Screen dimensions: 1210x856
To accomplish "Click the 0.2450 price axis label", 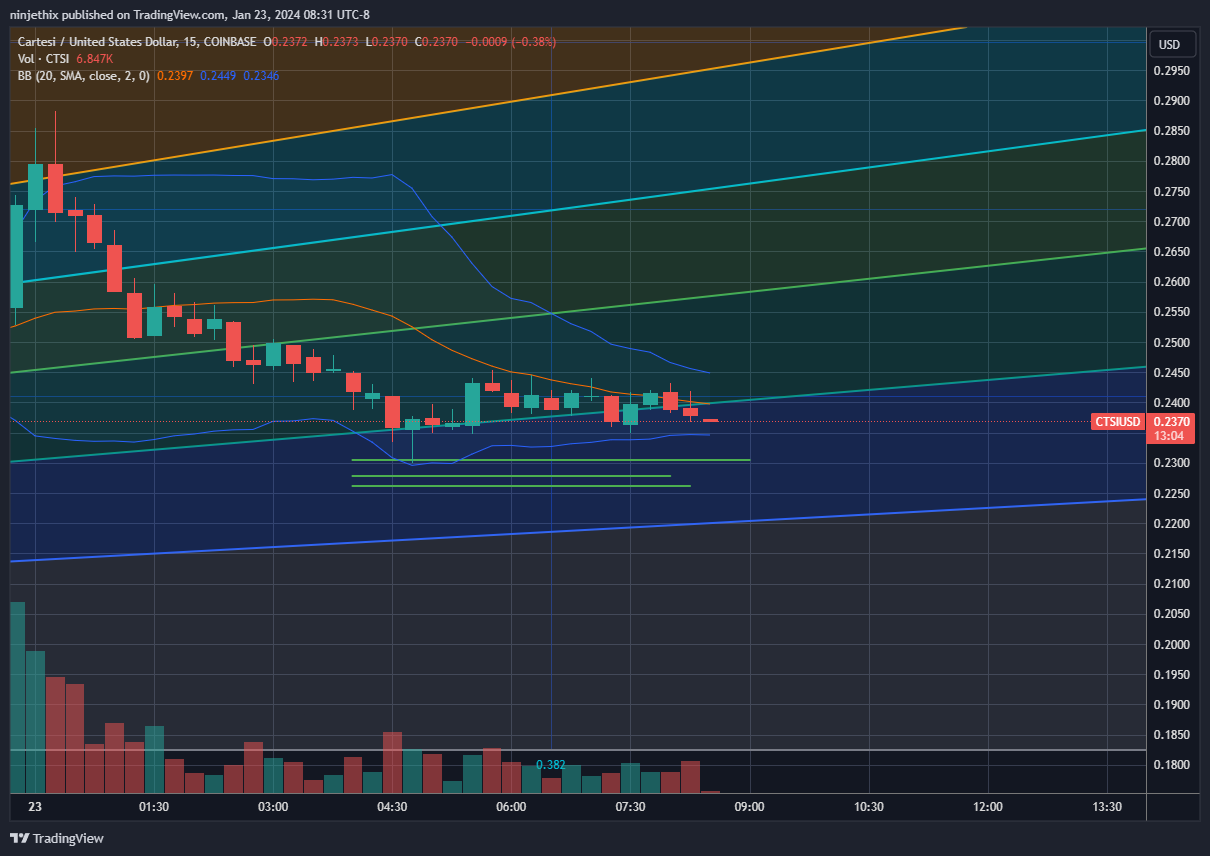I will pyautogui.click(x=1170, y=373).
